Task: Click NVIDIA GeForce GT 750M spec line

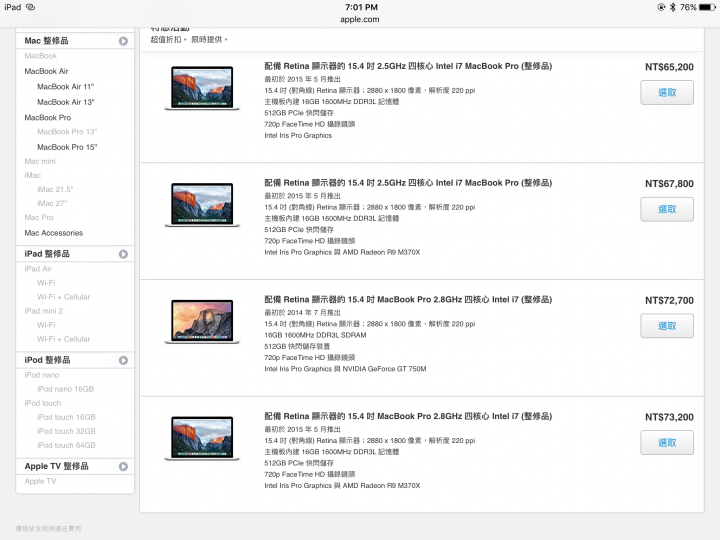Action: (x=345, y=369)
